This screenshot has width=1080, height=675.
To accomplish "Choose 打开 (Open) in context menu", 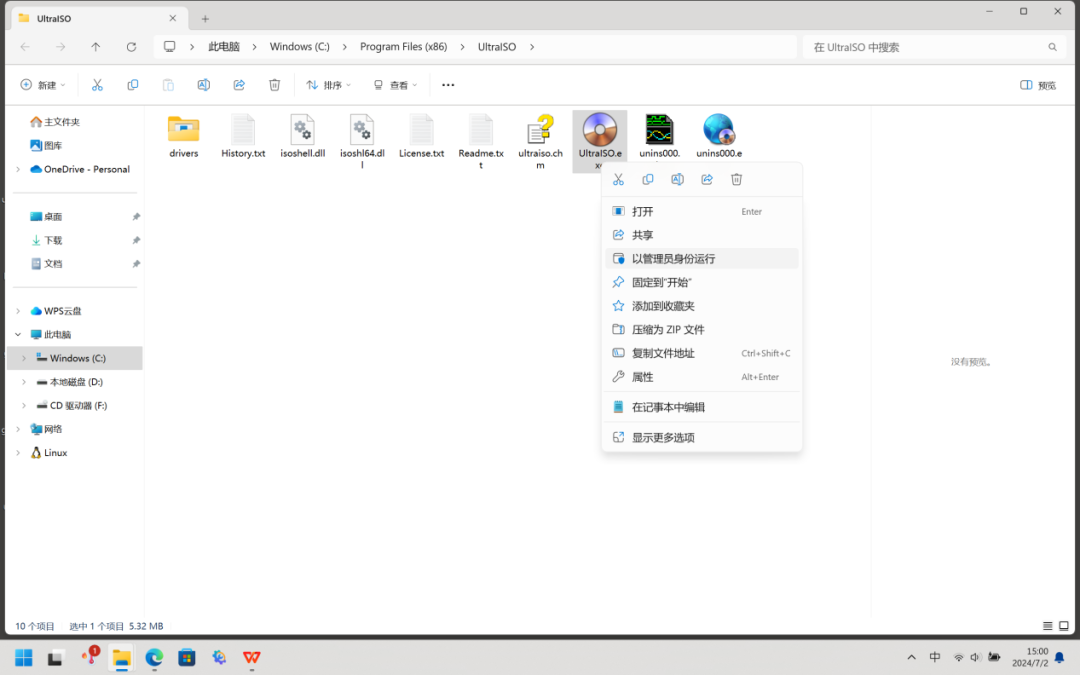I will 702,211.
